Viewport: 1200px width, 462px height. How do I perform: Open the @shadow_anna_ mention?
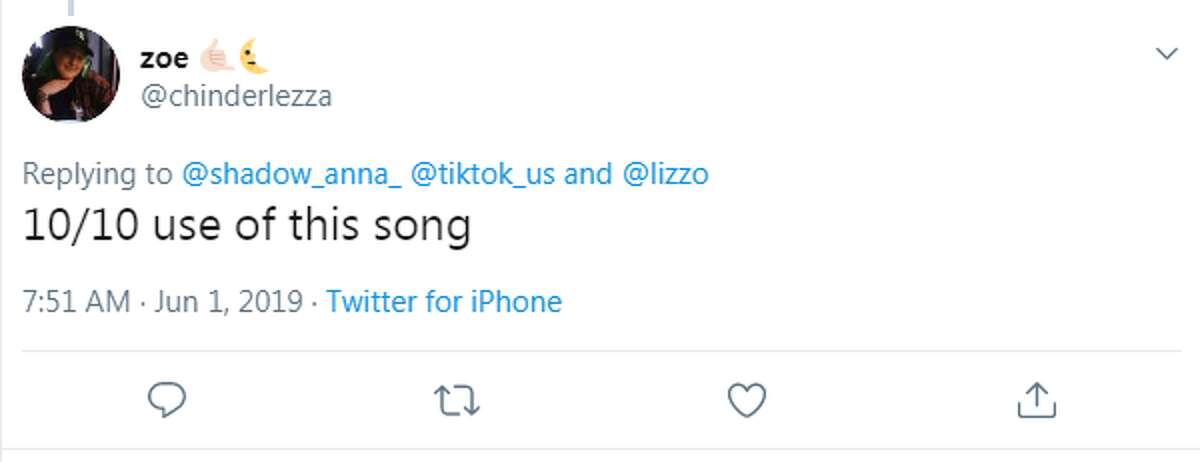(x=293, y=174)
